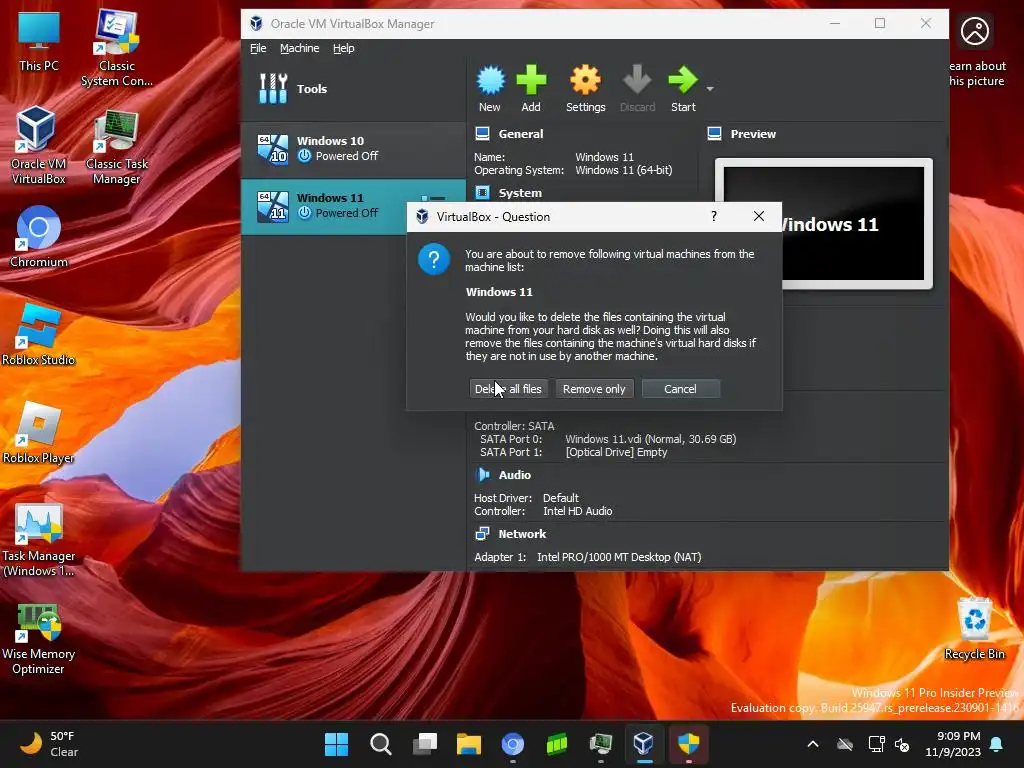Open the clock and date flyout

tap(953, 744)
